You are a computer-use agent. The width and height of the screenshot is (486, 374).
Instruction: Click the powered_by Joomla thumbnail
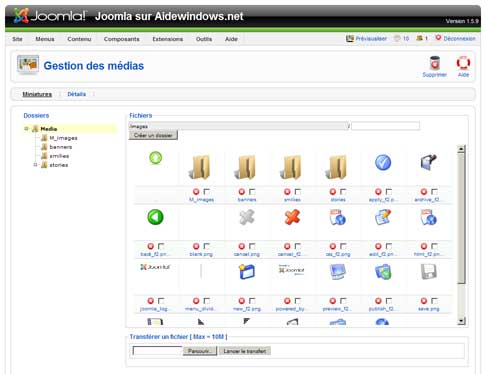tap(292, 270)
